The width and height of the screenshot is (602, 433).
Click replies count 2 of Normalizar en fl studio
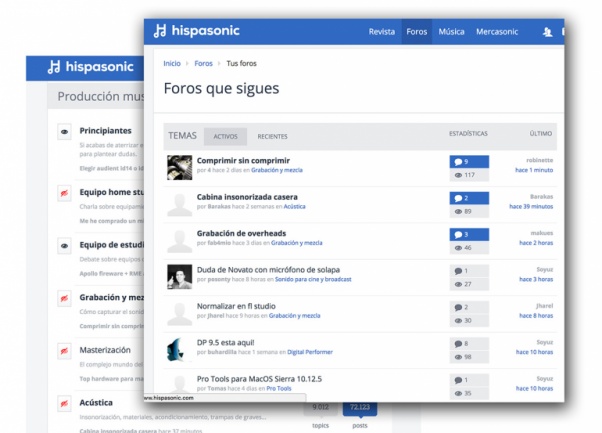(469, 307)
